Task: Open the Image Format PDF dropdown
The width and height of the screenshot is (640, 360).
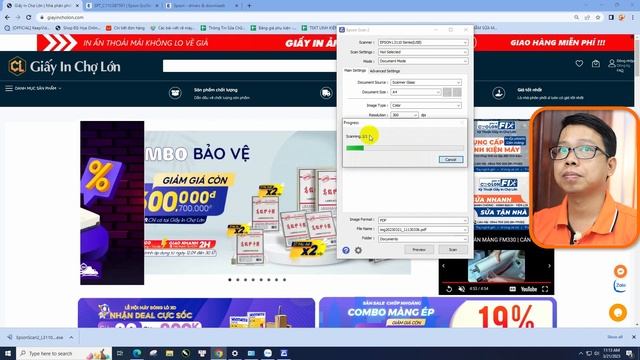Action: (423, 220)
